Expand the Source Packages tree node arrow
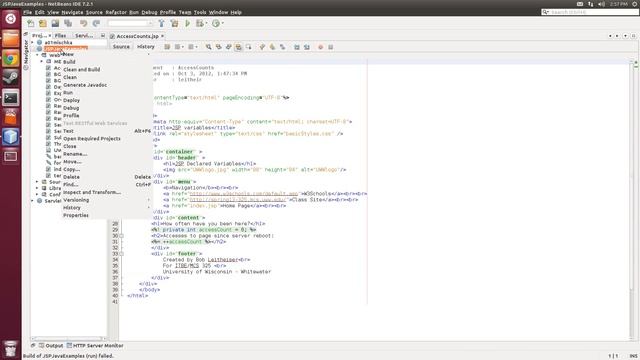This screenshot has width=640, height=360. point(38,182)
